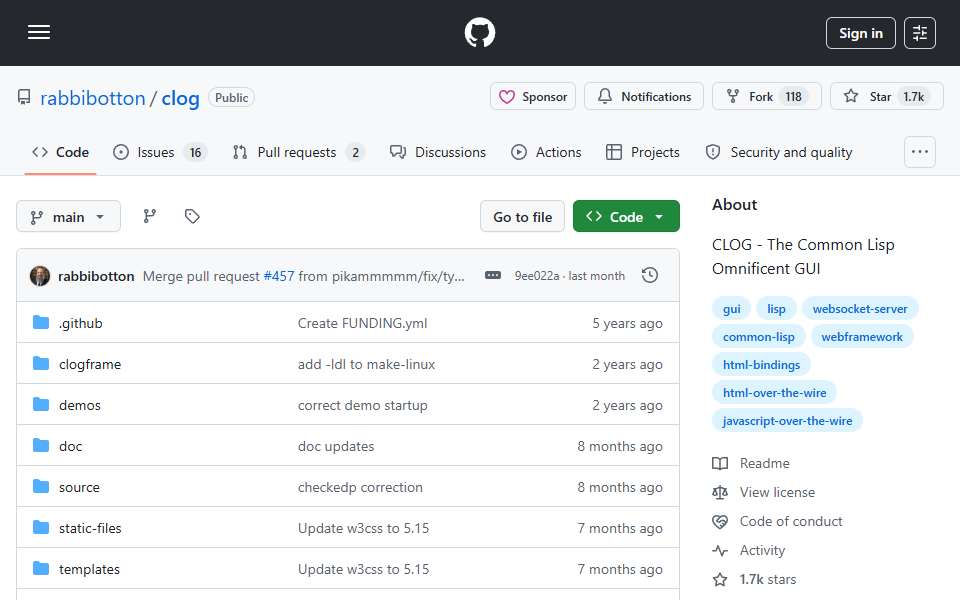Click the Sign in button

click(860, 33)
